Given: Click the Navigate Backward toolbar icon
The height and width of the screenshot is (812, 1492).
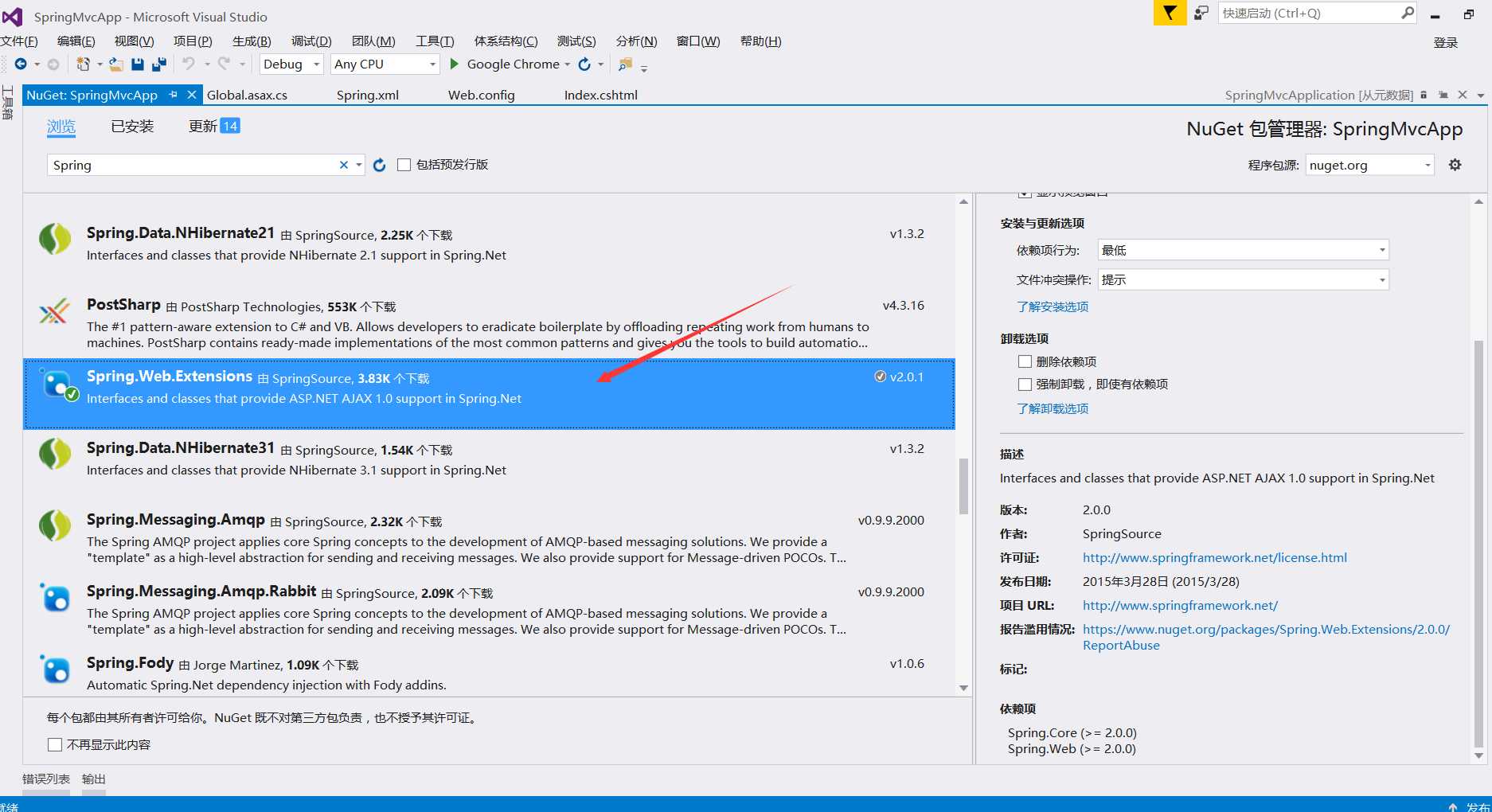Looking at the screenshot, I should [x=21, y=64].
